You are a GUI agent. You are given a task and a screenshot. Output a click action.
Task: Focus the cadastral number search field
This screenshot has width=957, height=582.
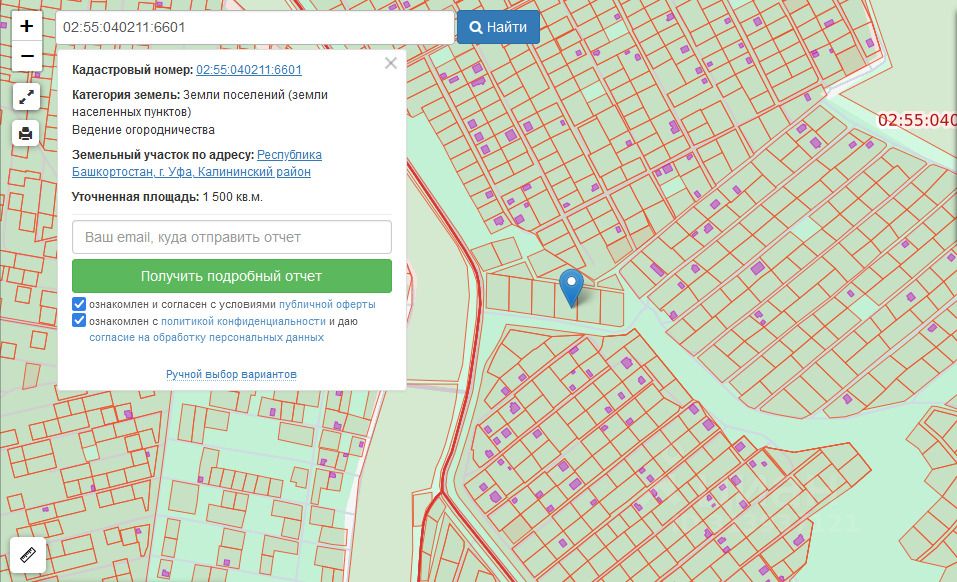pyautogui.click(x=255, y=27)
